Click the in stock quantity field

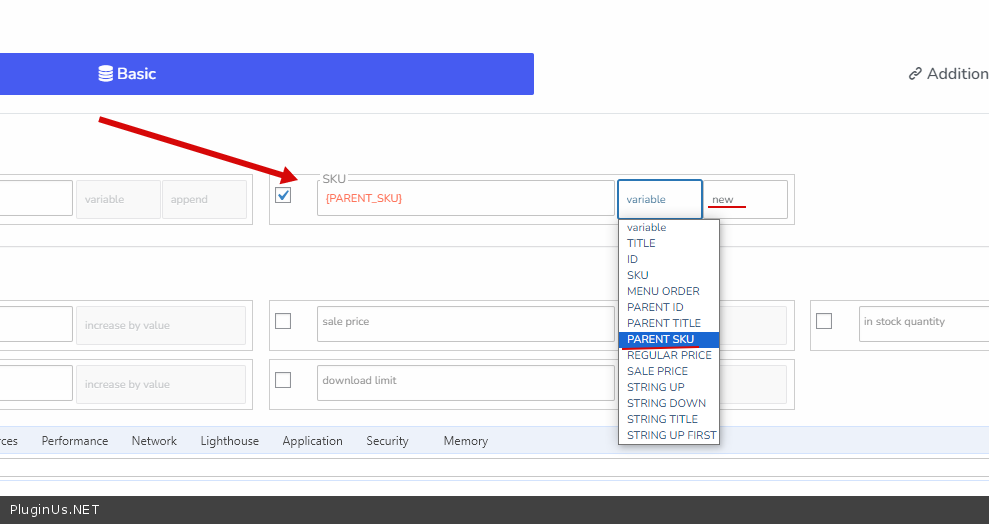(920, 323)
